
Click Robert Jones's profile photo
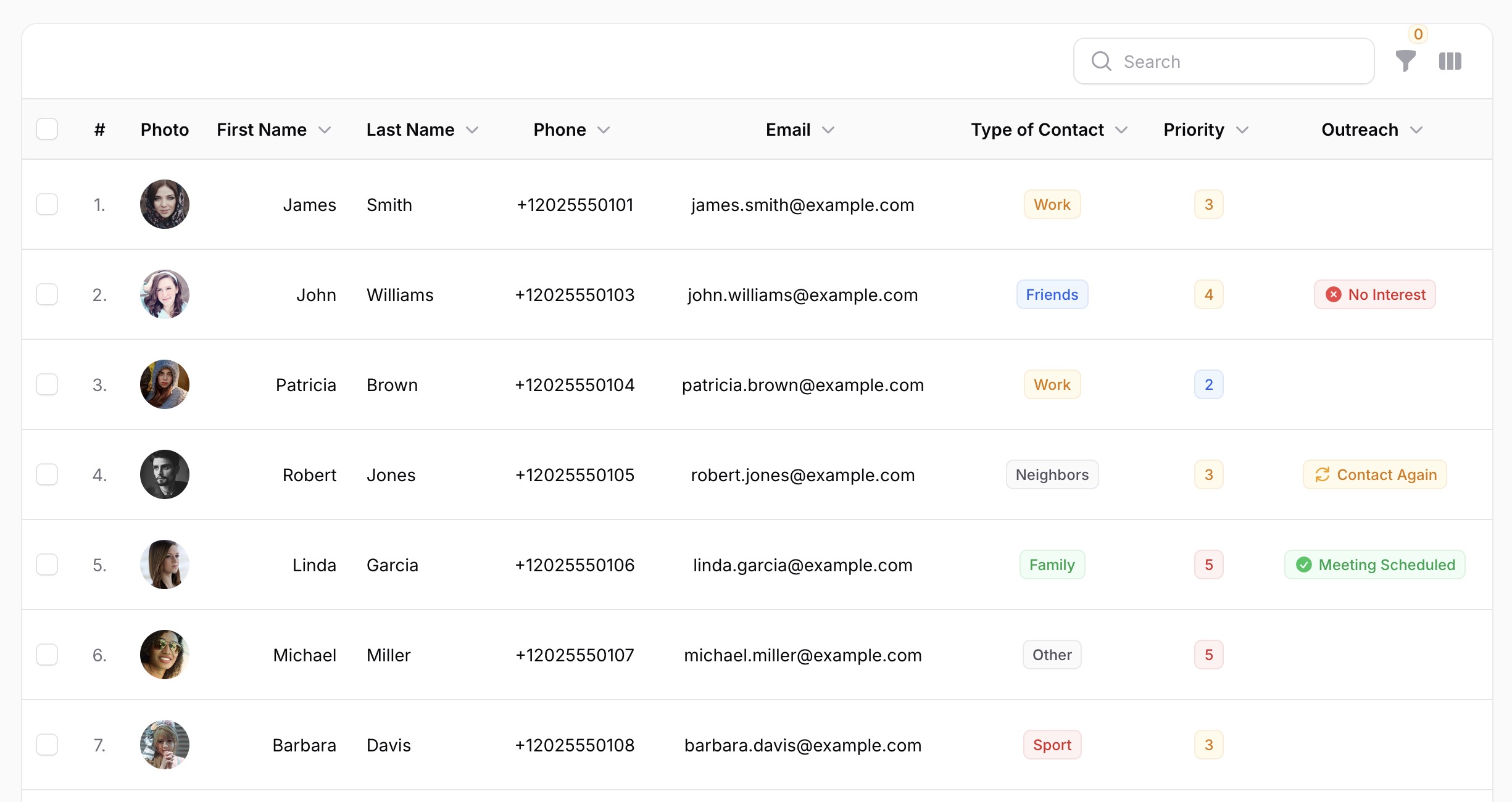click(x=164, y=474)
